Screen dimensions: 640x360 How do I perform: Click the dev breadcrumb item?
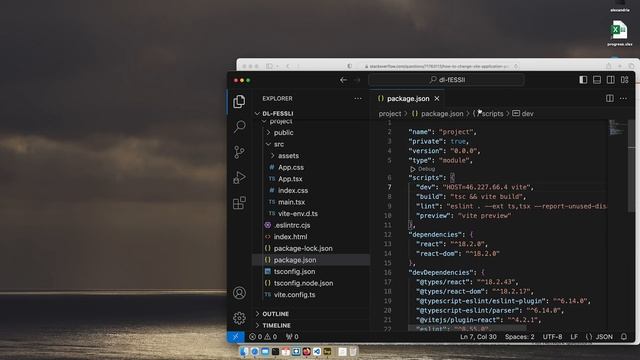click(523, 113)
